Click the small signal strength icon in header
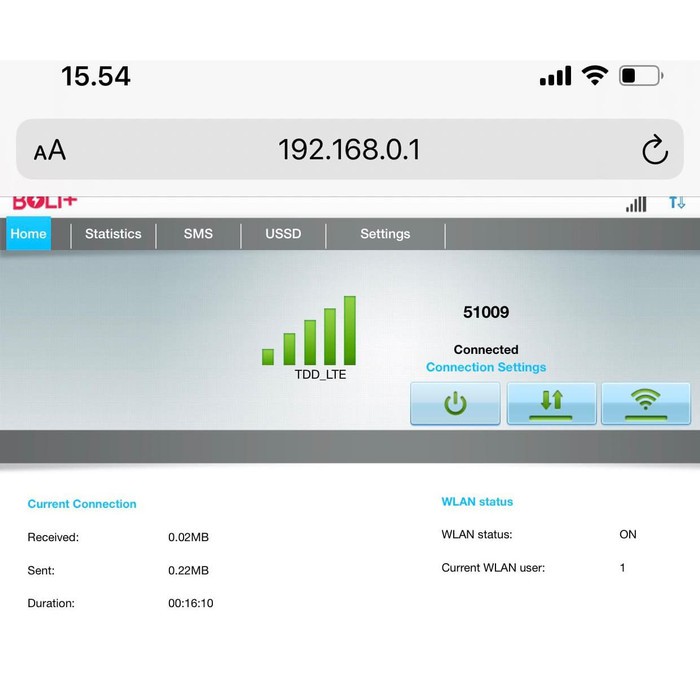The width and height of the screenshot is (700, 700). [x=636, y=204]
